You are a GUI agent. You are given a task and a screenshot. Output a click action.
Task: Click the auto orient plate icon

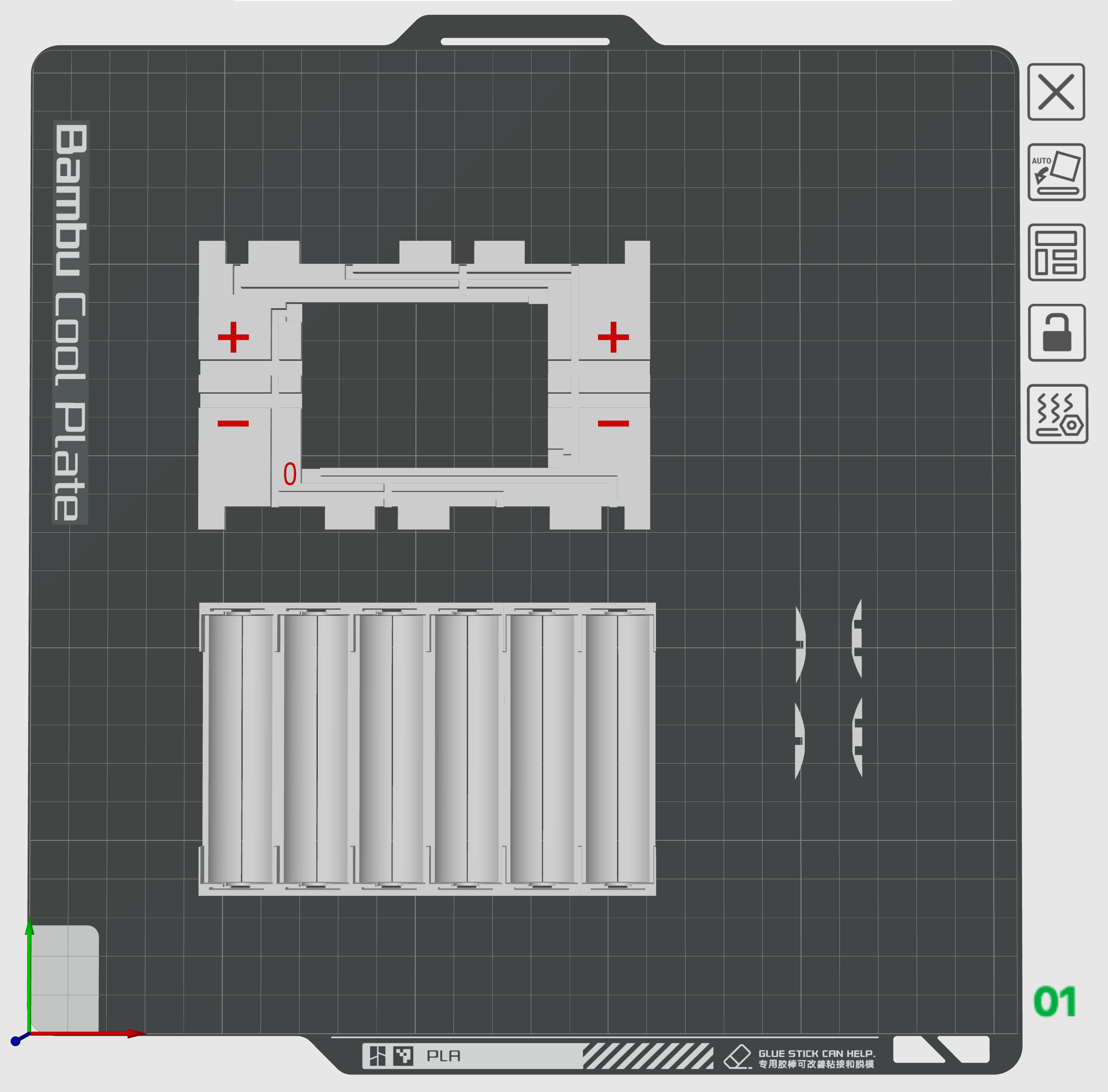[x=1056, y=172]
